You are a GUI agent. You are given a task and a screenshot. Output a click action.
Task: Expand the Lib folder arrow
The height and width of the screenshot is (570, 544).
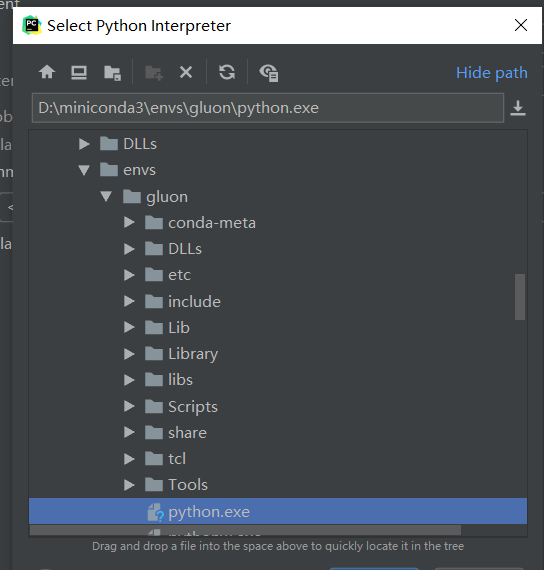129,328
